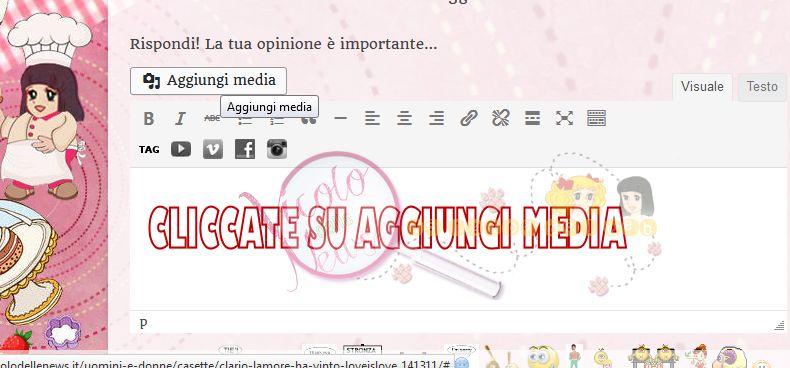Insert Facebook content

pos(245,149)
